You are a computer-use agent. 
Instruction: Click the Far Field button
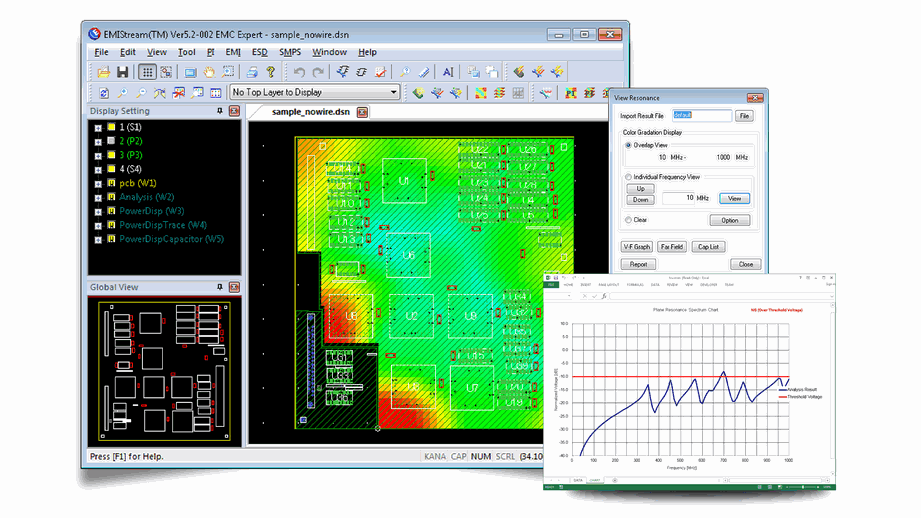(671, 247)
